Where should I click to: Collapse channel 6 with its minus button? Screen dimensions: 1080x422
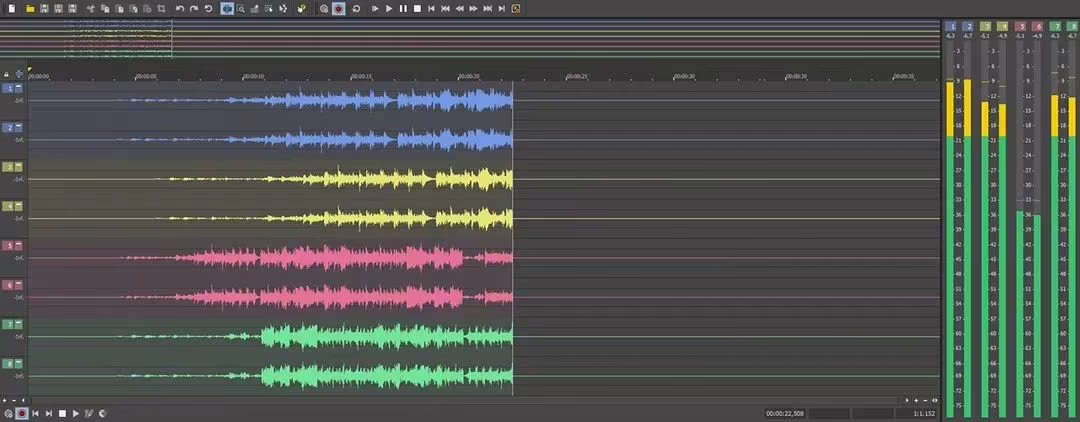pos(19,284)
